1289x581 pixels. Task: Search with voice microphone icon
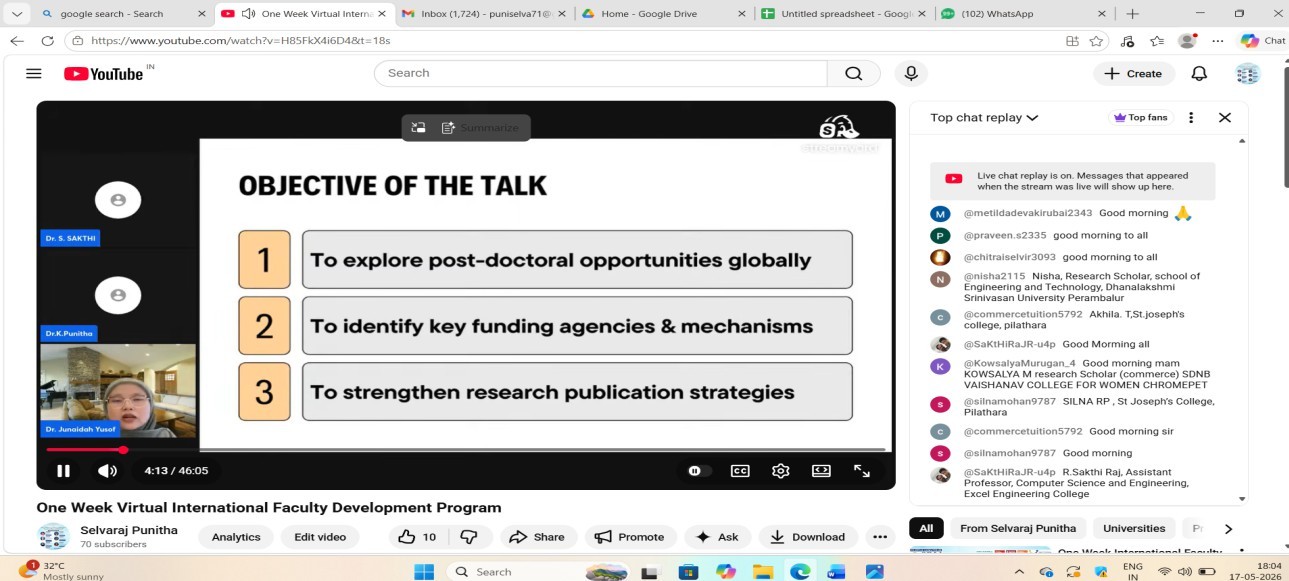tap(911, 73)
